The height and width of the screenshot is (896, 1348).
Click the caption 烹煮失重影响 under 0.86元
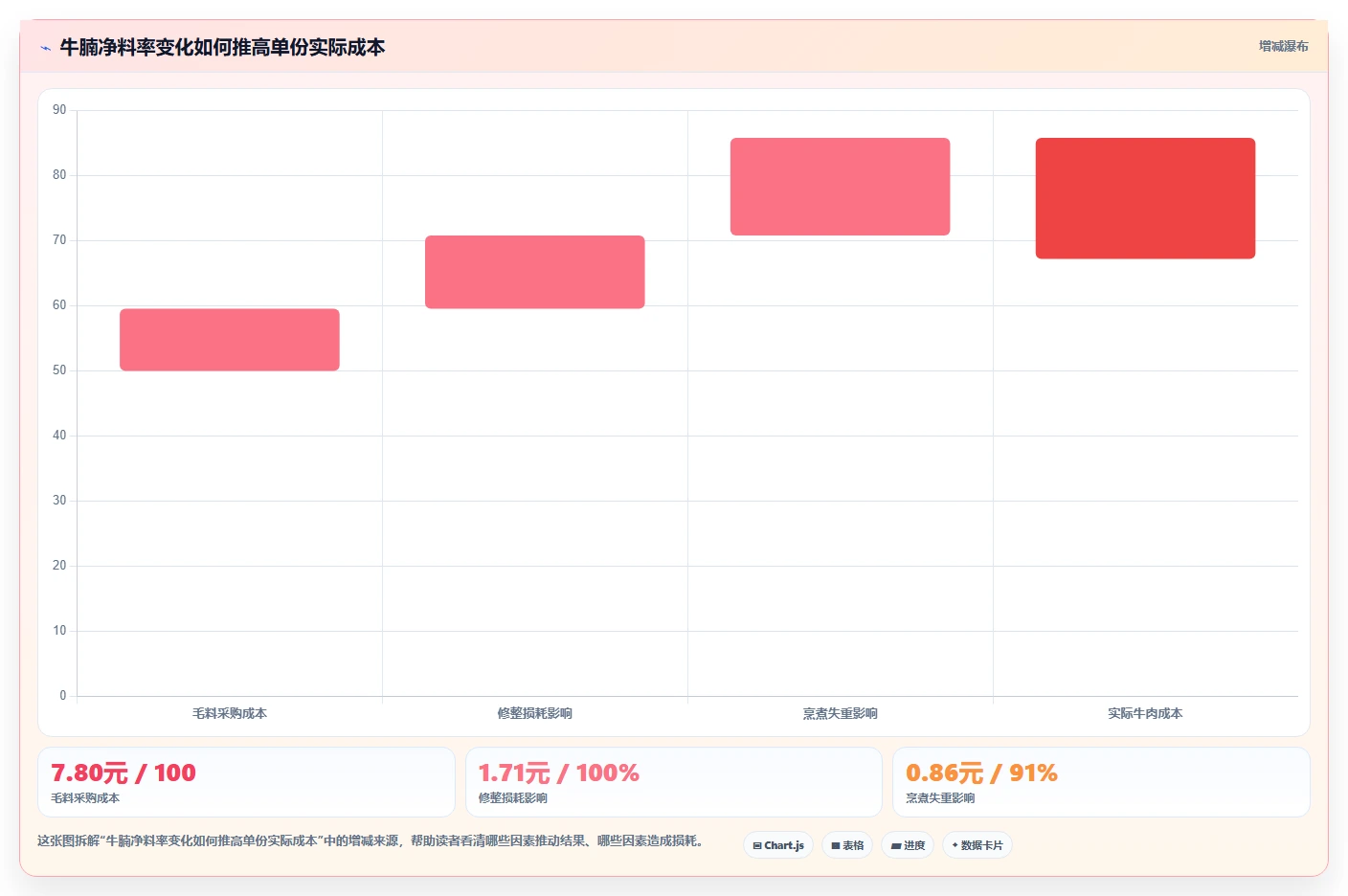click(940, 798)
